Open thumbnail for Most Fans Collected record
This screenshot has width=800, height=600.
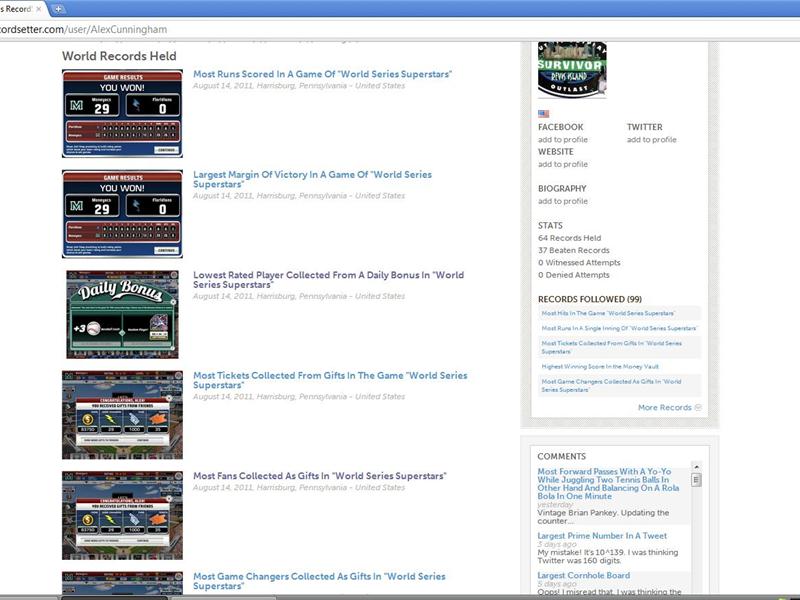pos(122,515)
